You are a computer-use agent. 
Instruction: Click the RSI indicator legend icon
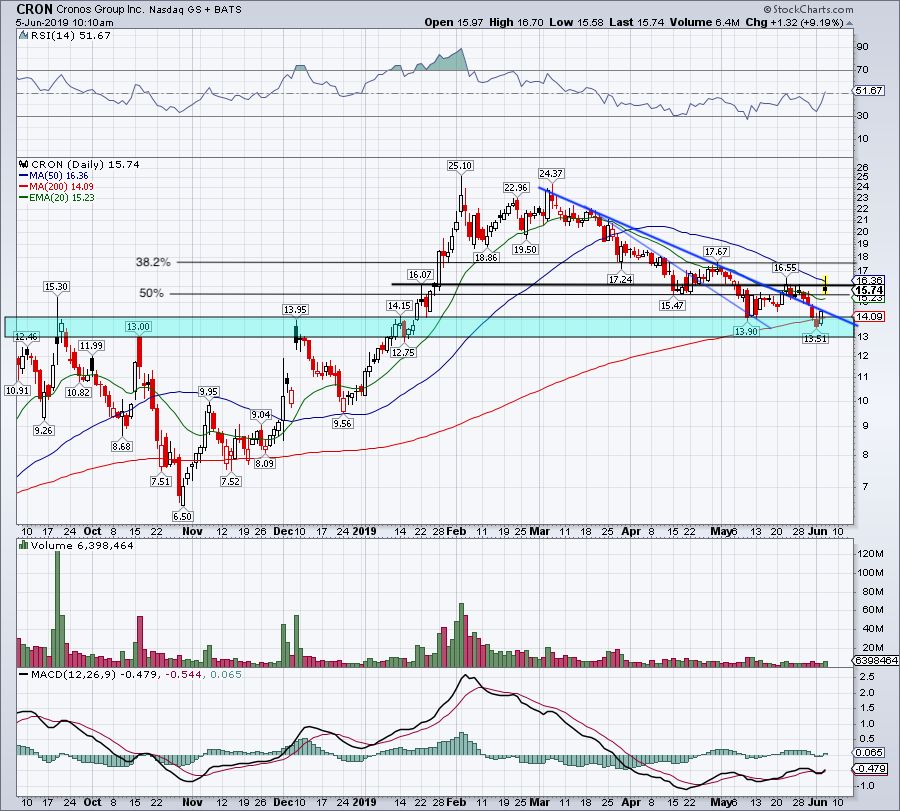pos(24,35)
